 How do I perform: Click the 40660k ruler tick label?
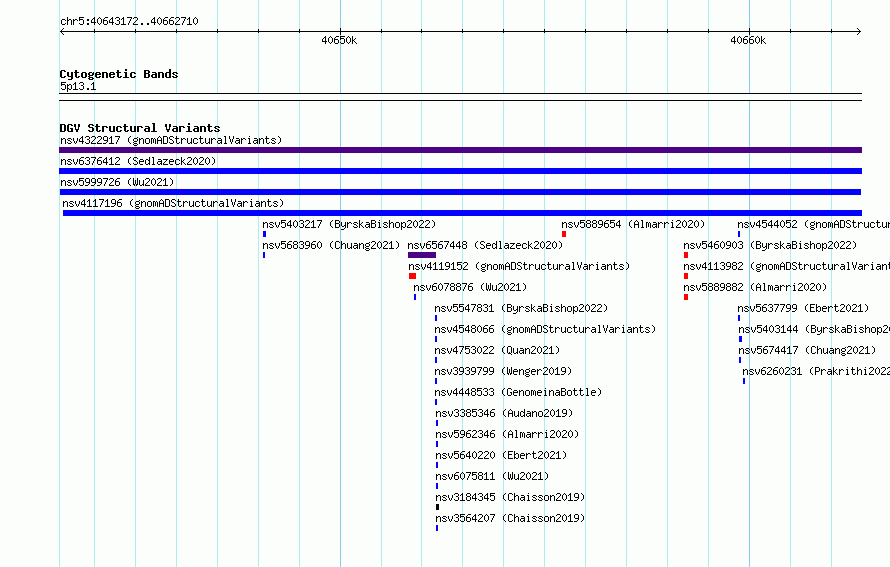coord(748,40)
